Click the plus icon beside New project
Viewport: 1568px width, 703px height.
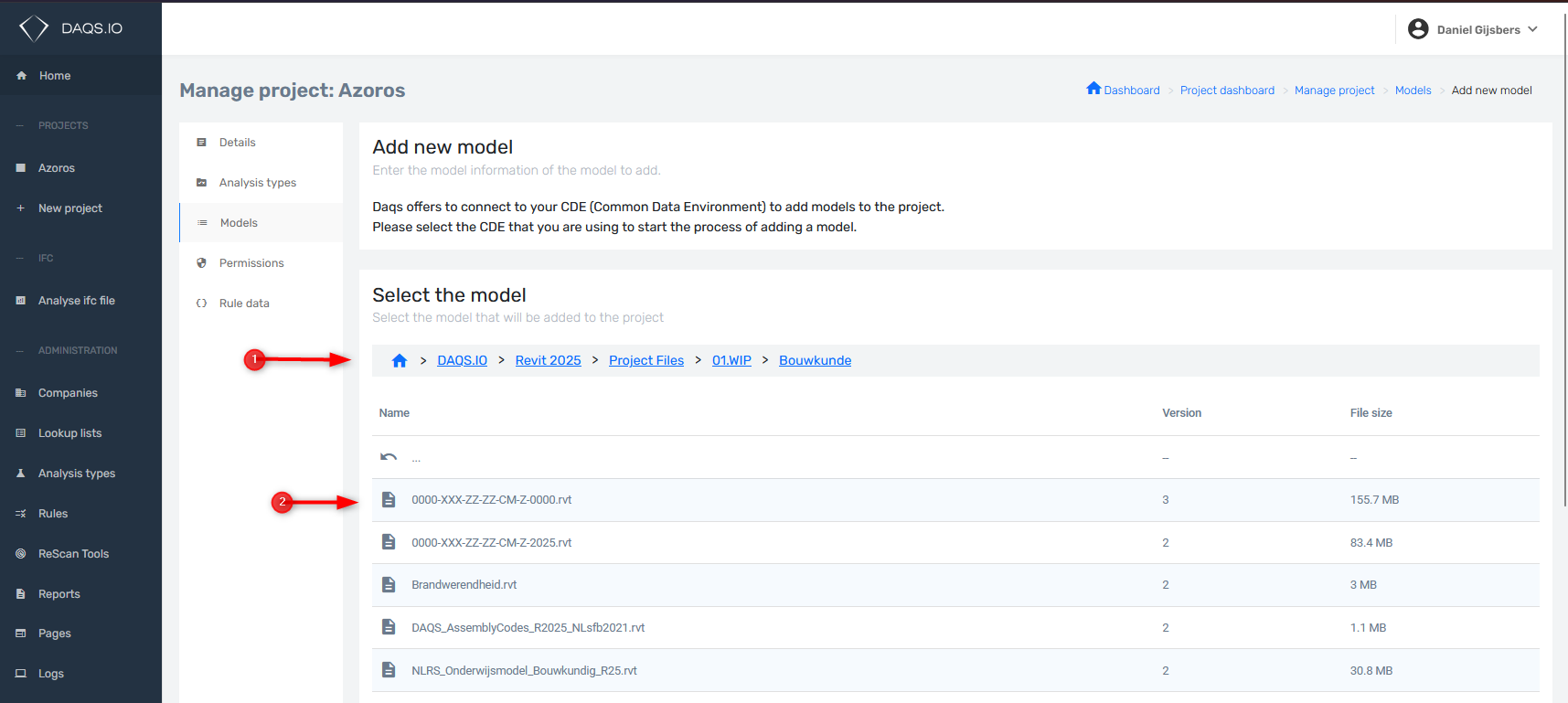tap(21, 208)
